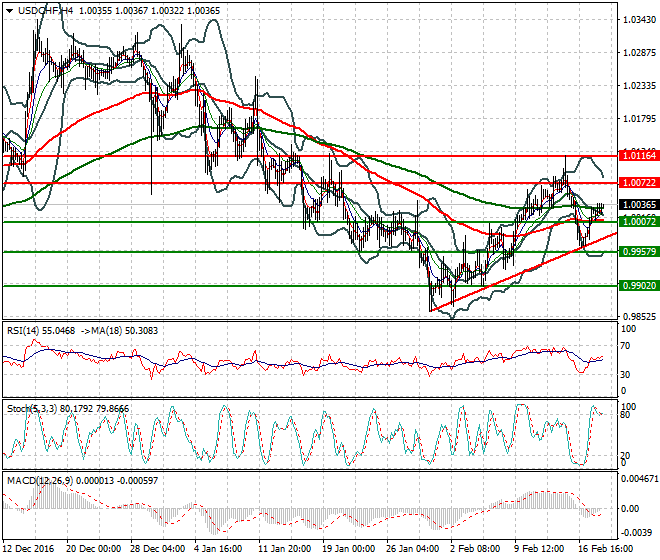Viewport: 660px width, 560px height.
Task: Click the 16 Feb 16:00 time marker
Action: (x=606, y=549)
